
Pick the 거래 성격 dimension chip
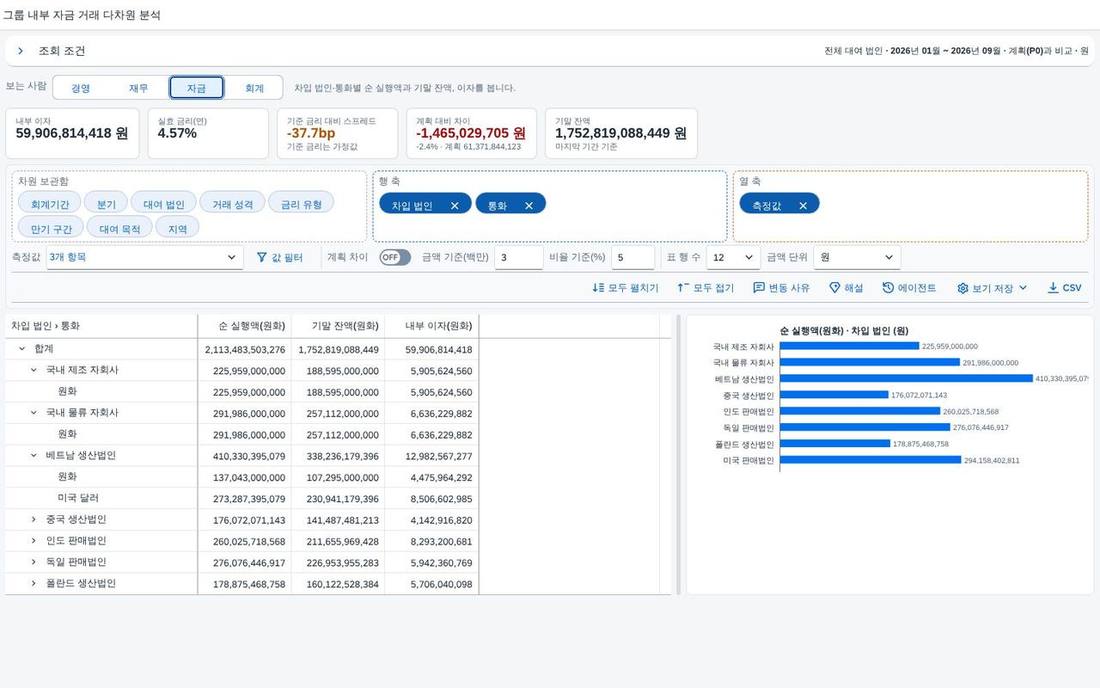(232, 204)
